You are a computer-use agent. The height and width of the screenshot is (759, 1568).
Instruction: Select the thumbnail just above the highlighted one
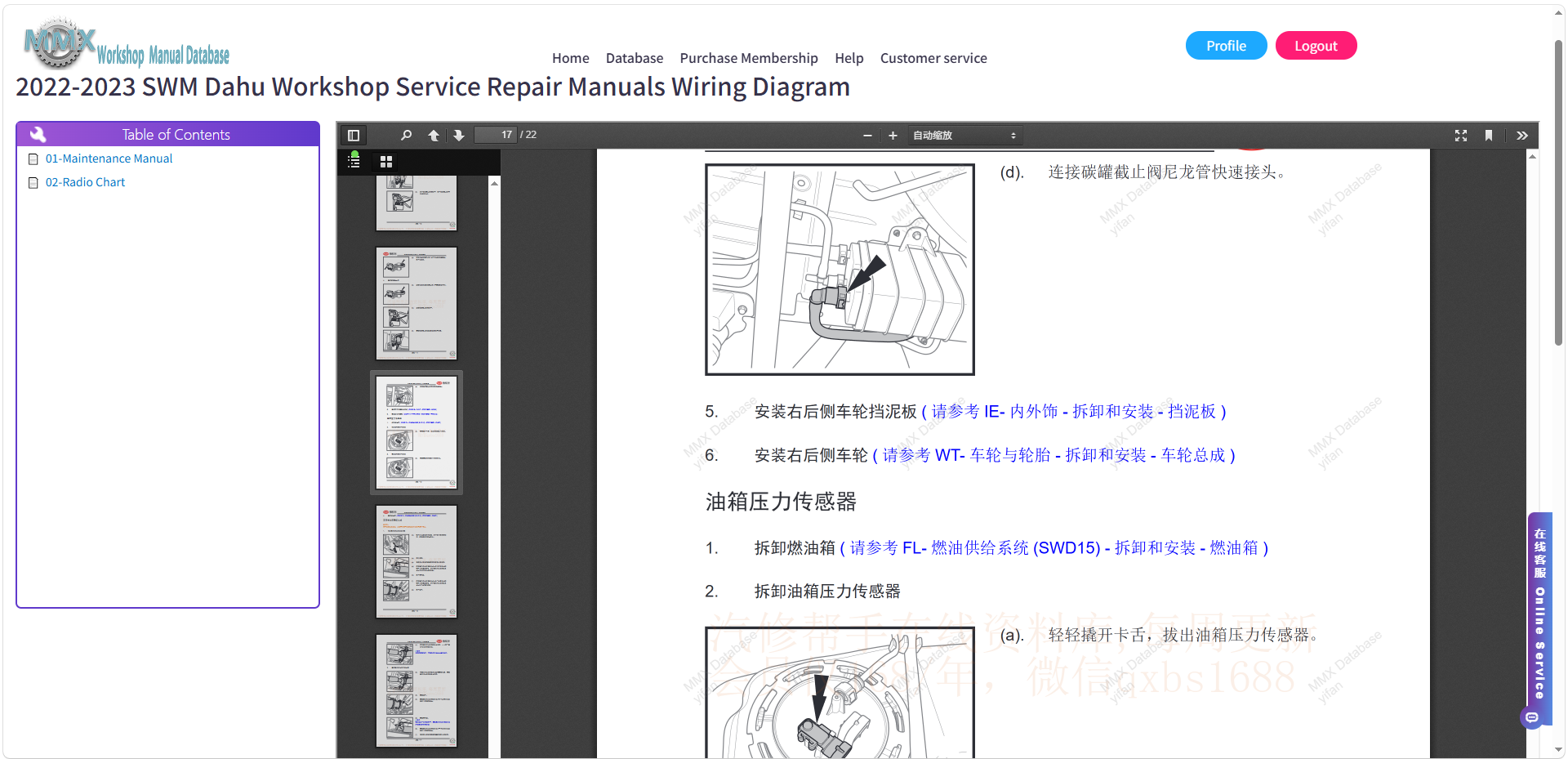point(416,303)
